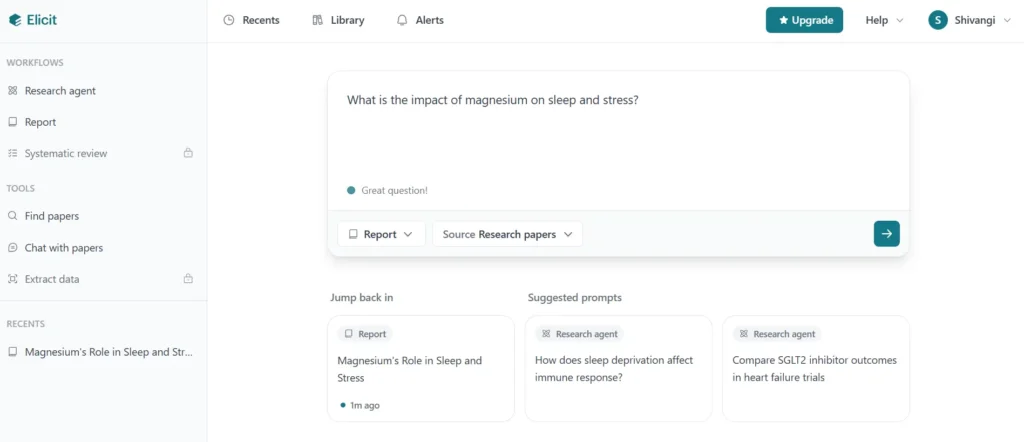Image resolution: width=1024 pixels, height=442 pixels.
Task: Open the Library tab
Action: coord(338,20)
